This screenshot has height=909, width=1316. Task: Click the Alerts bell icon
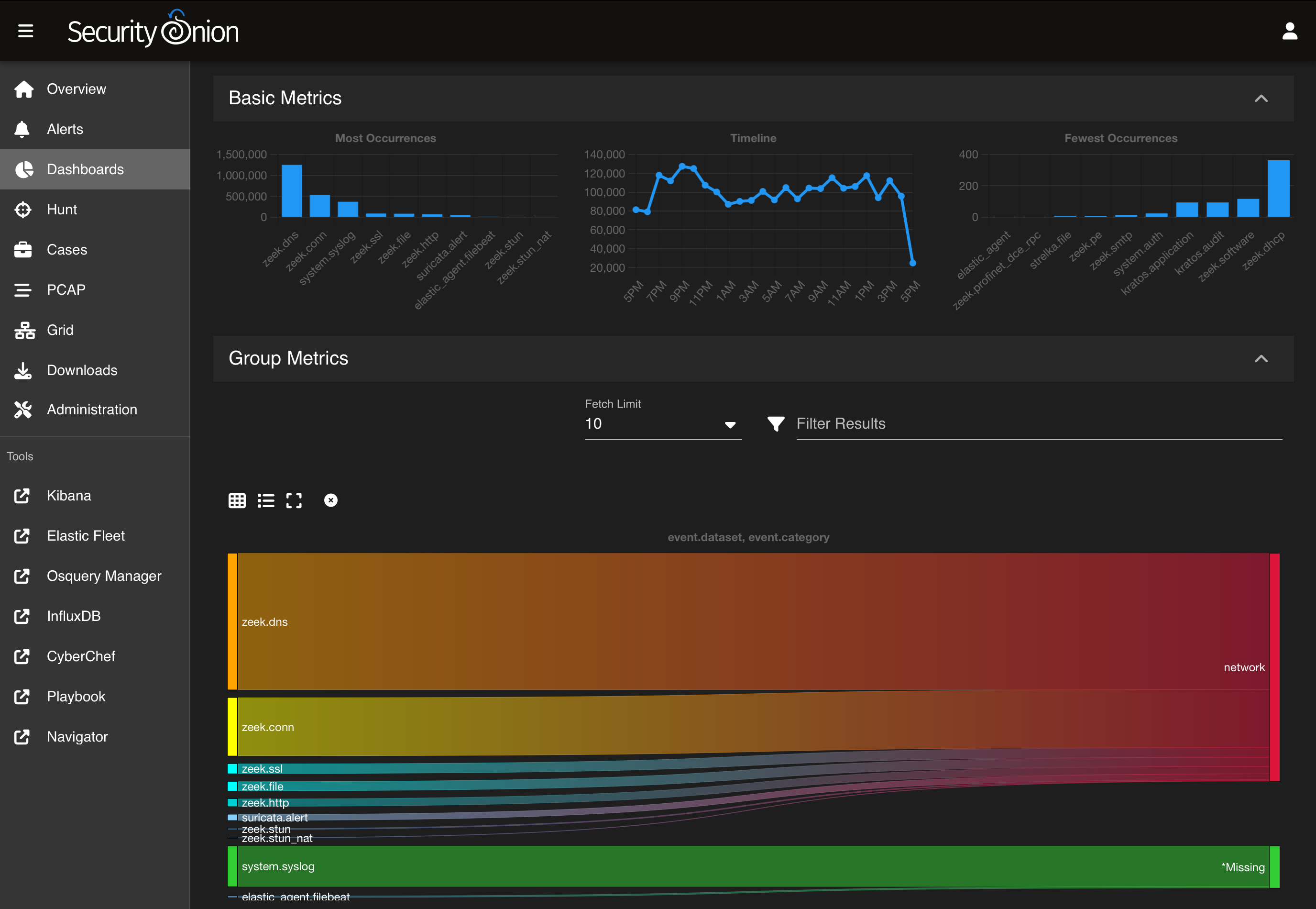click(x=22, y=129)
